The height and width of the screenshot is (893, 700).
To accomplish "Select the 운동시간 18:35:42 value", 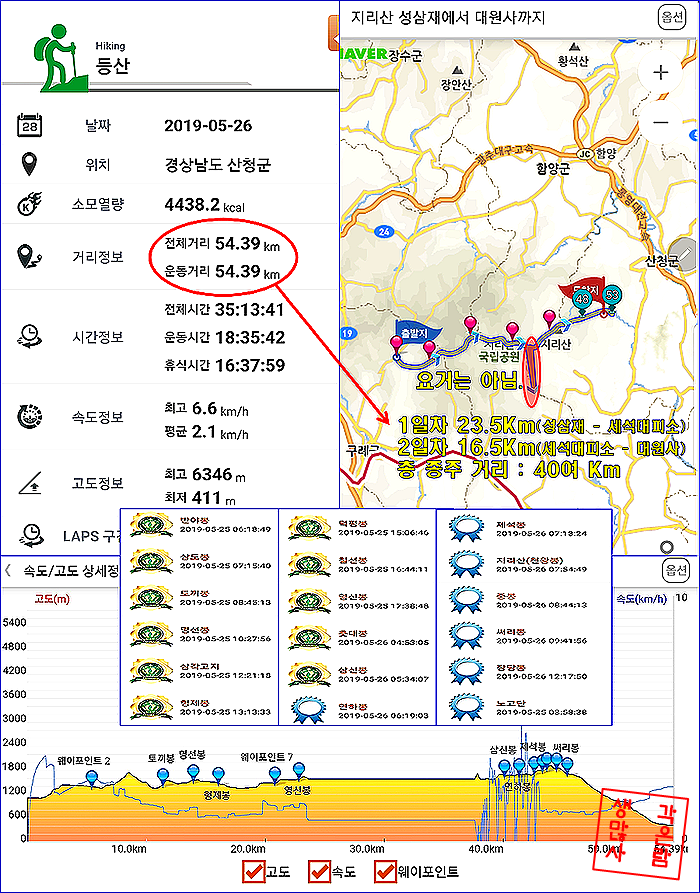I will point(224,337).
